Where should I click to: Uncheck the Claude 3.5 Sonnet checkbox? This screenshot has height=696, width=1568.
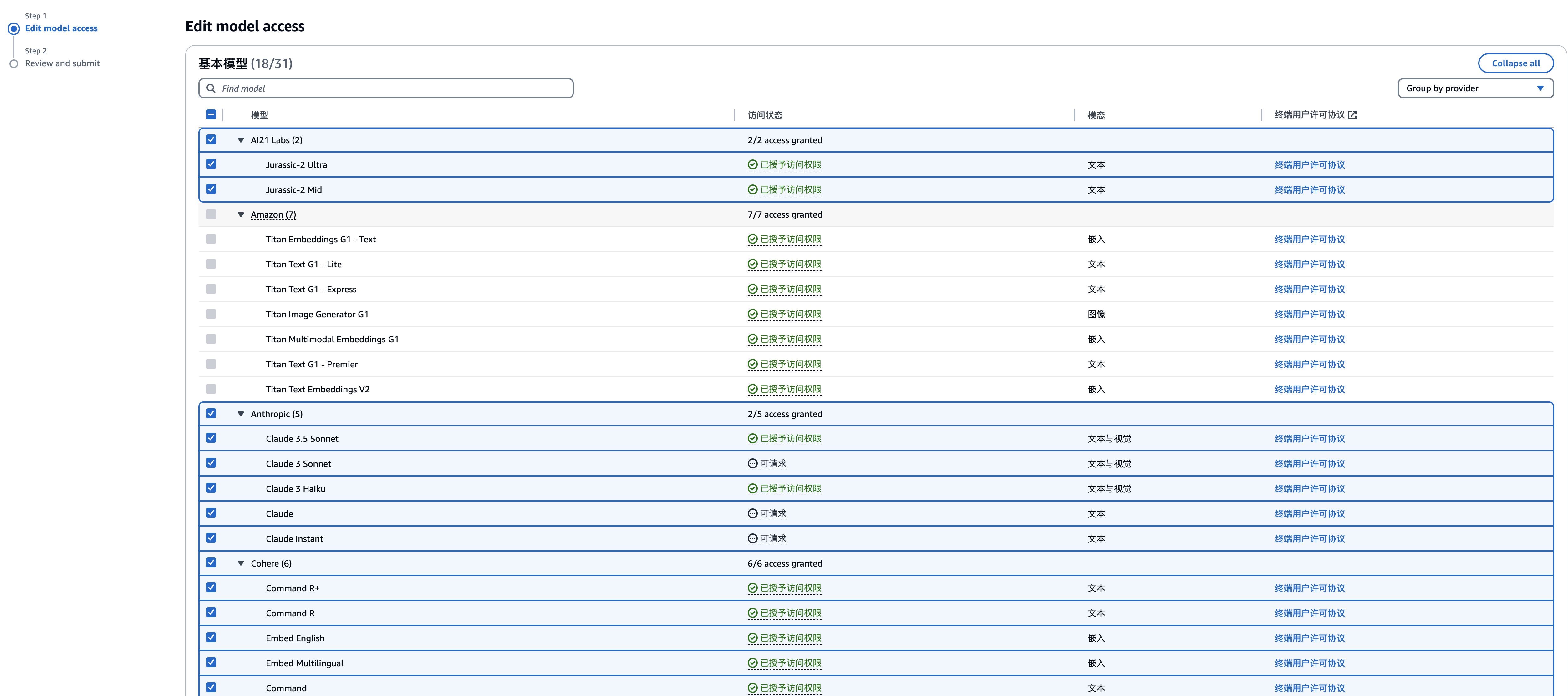coord(211,438)
